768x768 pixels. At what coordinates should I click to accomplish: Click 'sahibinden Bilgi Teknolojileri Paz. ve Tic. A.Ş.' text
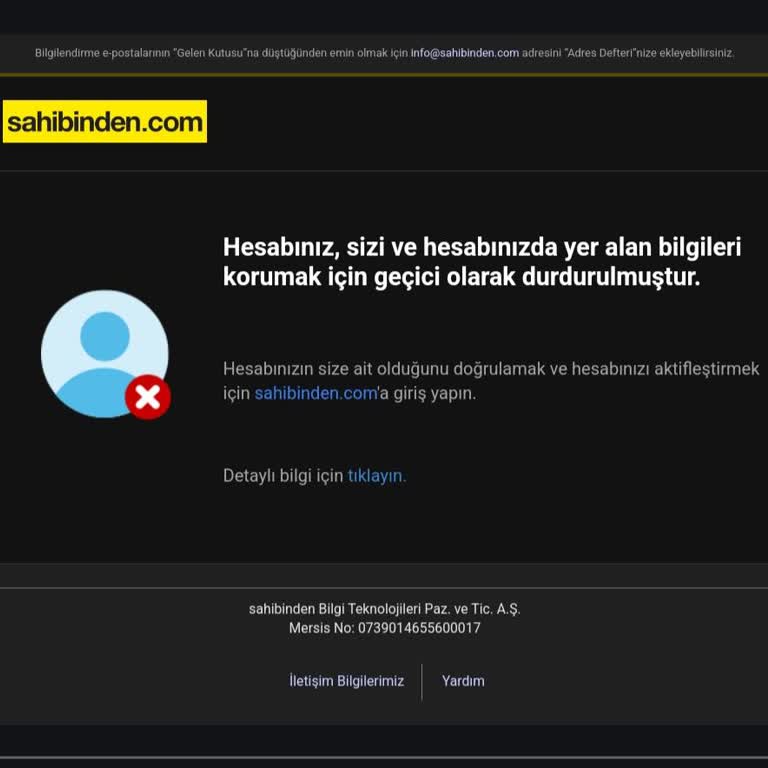384,609
